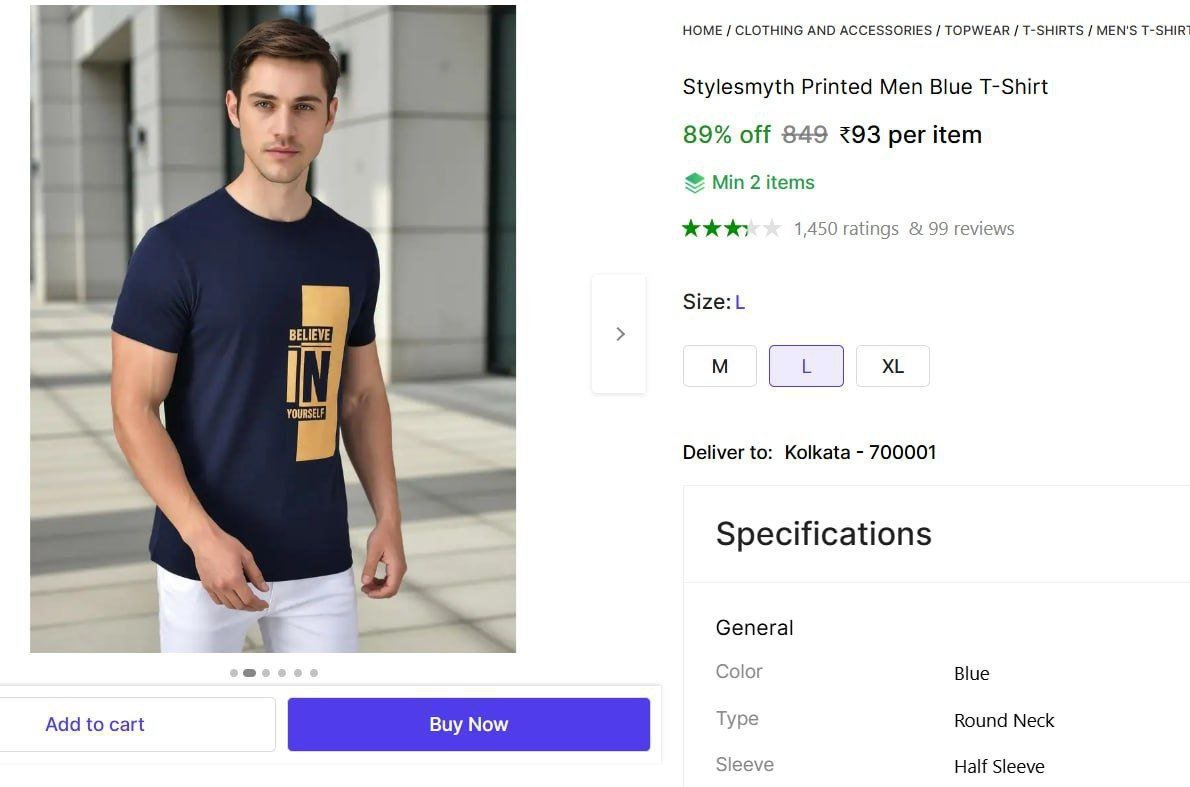1190x787 pixels.
Task: Open the HOME breadcrumb
Action: tap(702, 31)
